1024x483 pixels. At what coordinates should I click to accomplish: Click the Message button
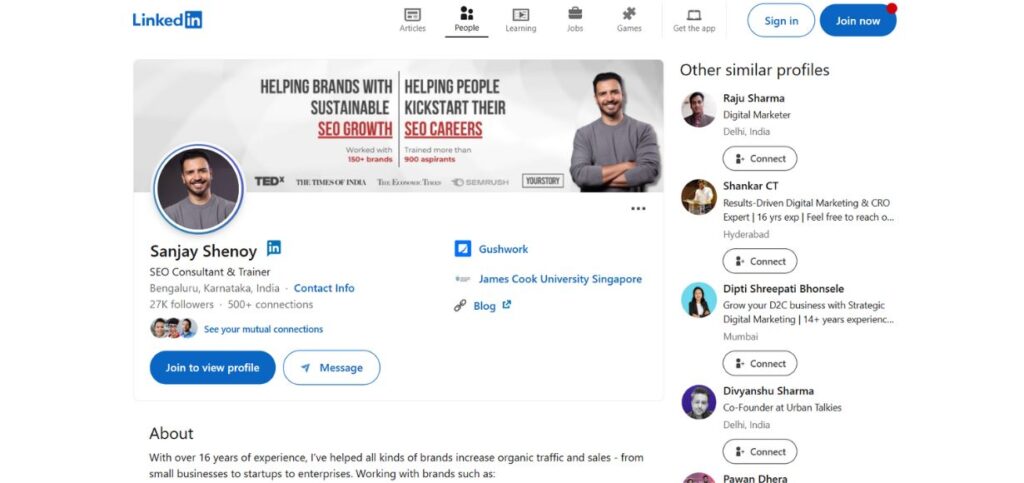click(x=331, y=367)
